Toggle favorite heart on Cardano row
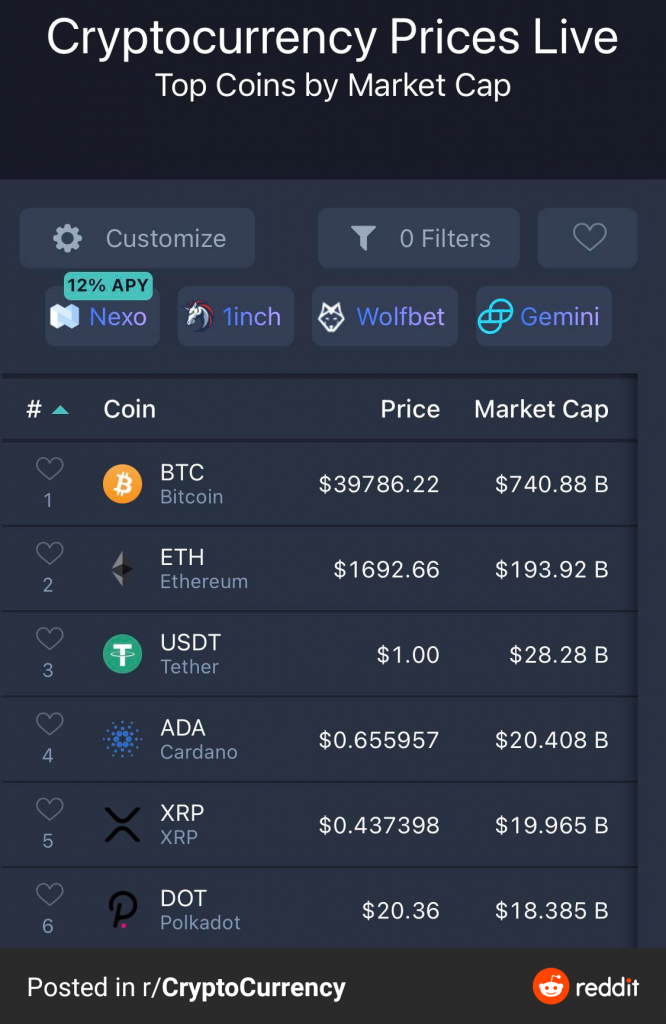Viewport: 666px width, 1024px height. pos(49,724)
